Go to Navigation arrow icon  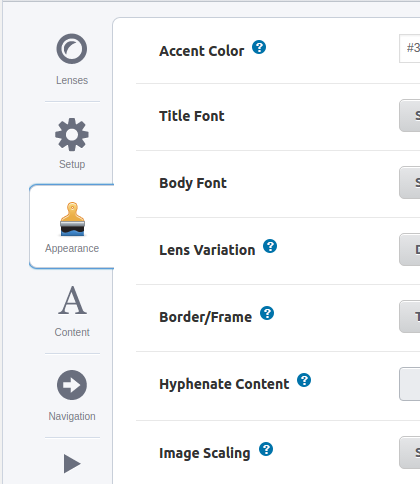coord(72,385)
